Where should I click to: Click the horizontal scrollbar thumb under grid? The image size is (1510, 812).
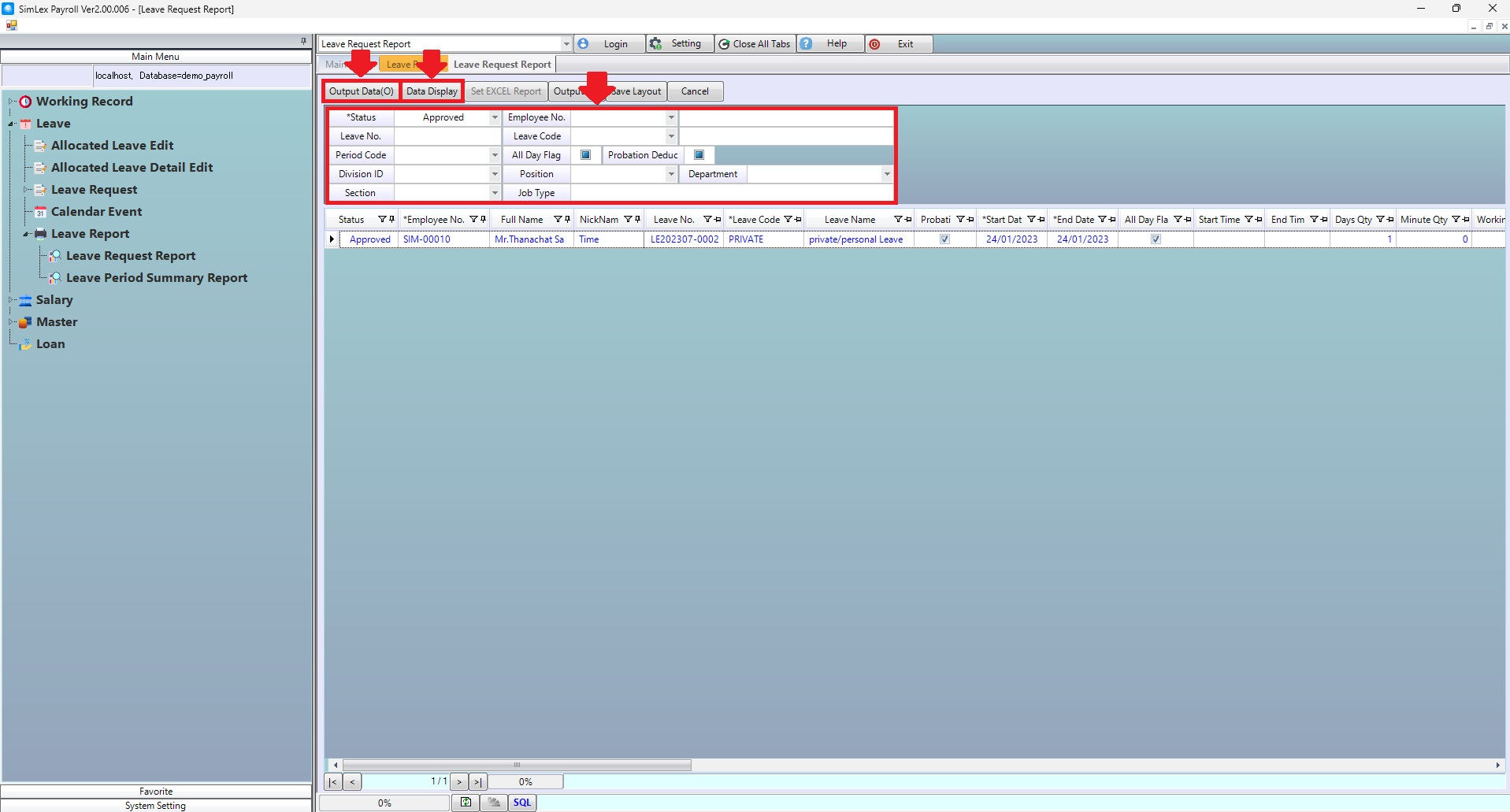[x=517, y=765]
